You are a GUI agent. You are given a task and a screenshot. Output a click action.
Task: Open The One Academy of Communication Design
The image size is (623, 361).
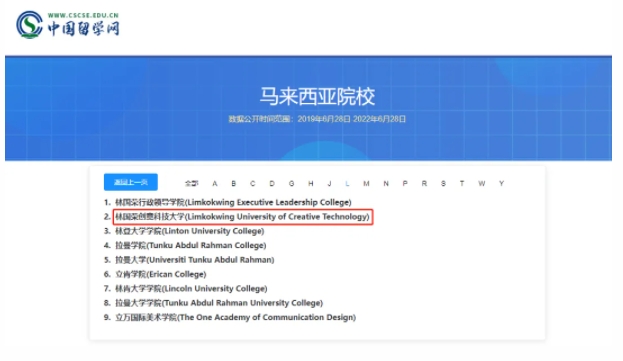click(x=236, y=317)
